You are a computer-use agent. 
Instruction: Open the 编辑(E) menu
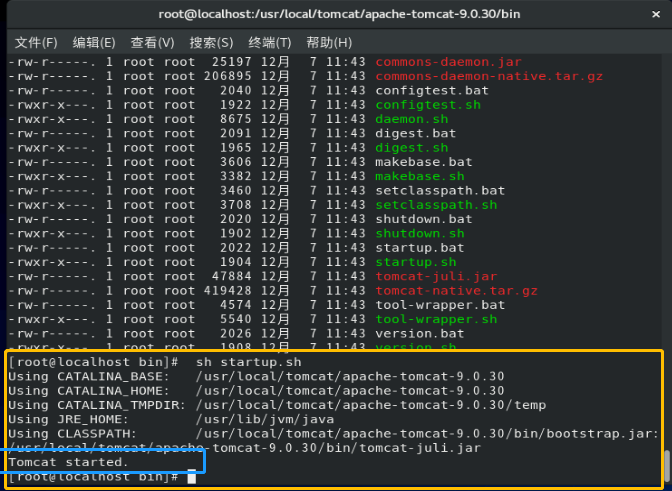click(94, 42)
